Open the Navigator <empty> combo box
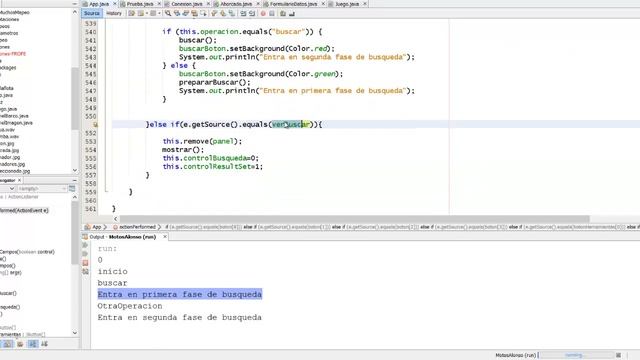 point(42,189)
